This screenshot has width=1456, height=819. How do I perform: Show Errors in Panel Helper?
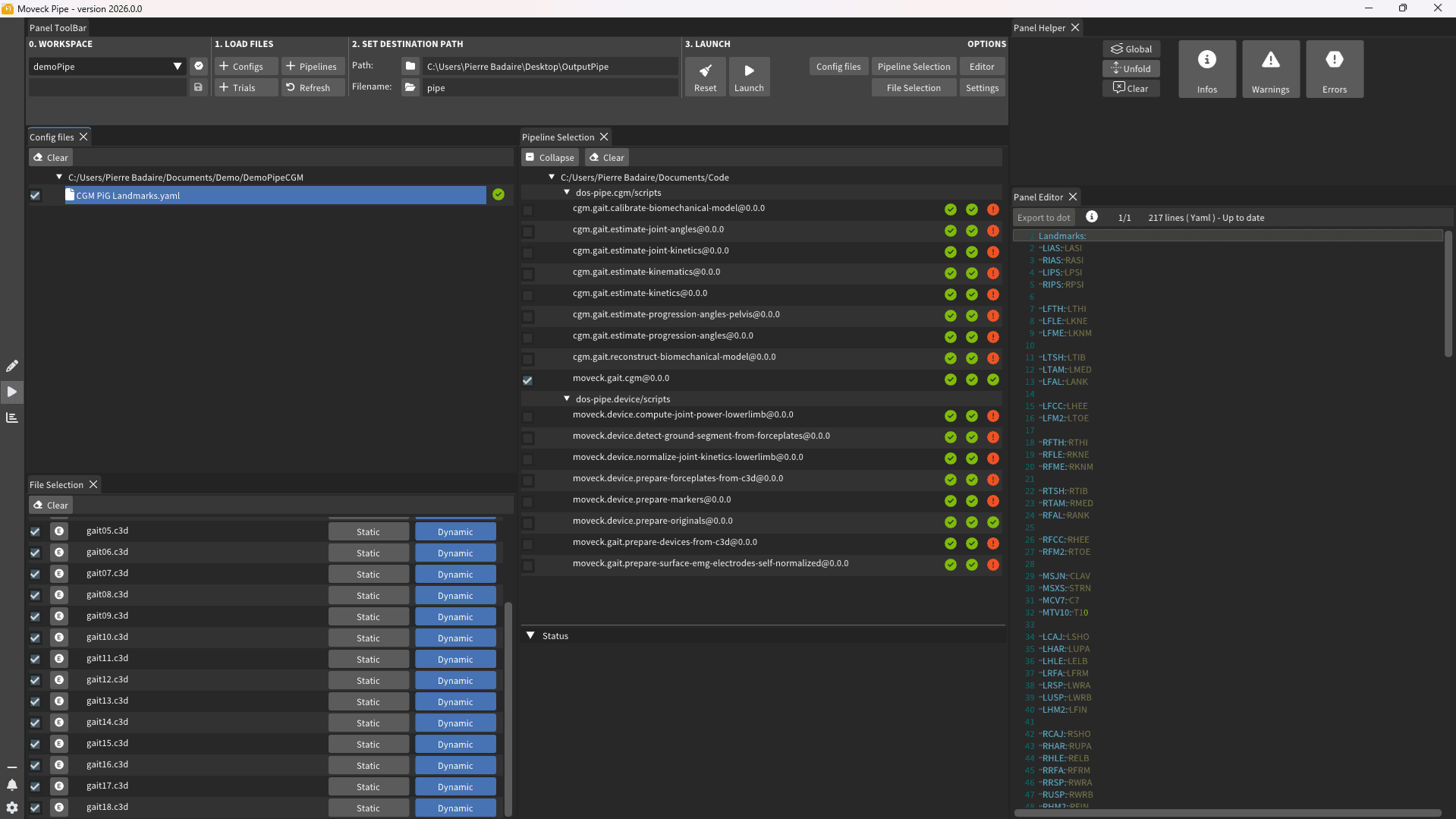click(1335, 69)
